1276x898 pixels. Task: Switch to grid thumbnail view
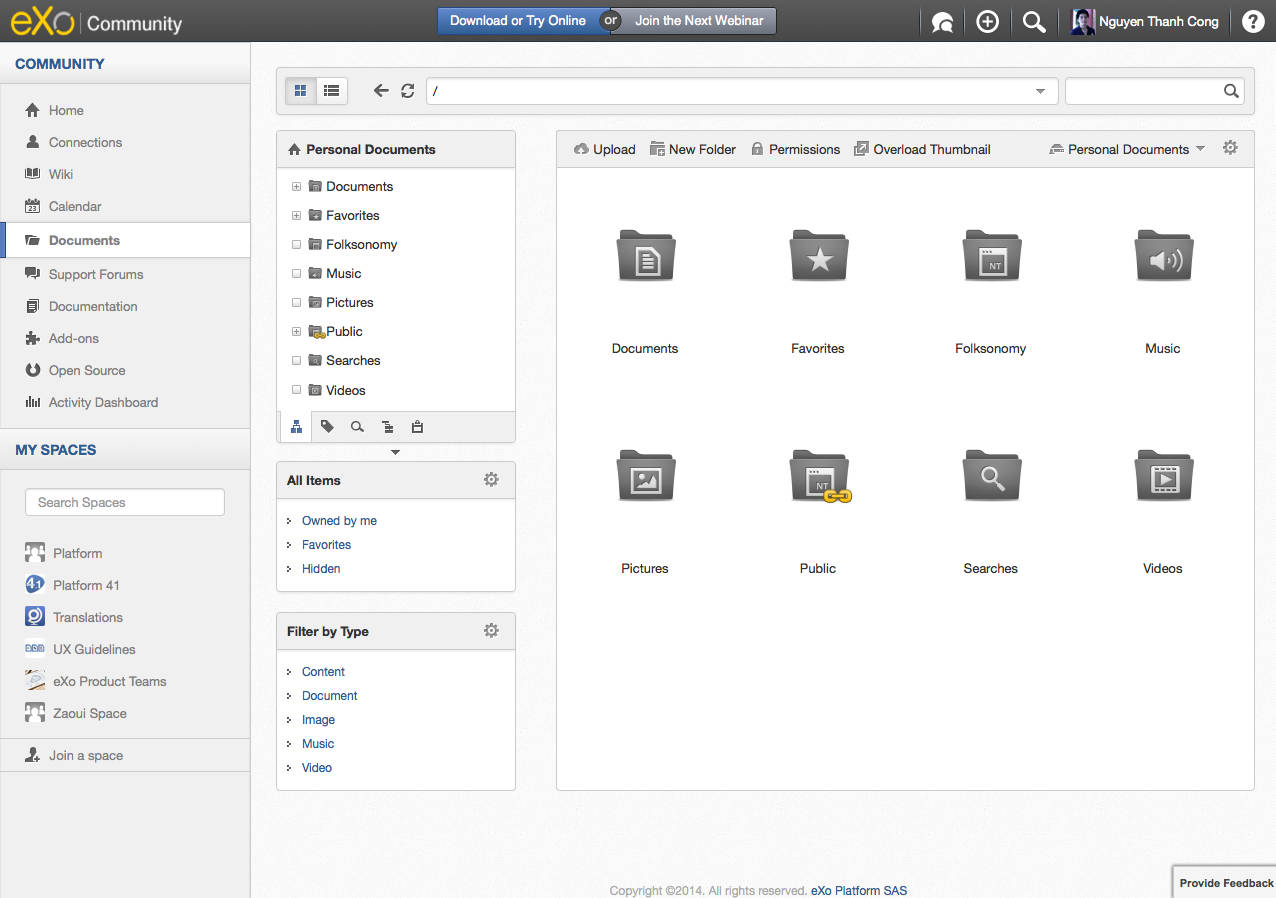301,91
